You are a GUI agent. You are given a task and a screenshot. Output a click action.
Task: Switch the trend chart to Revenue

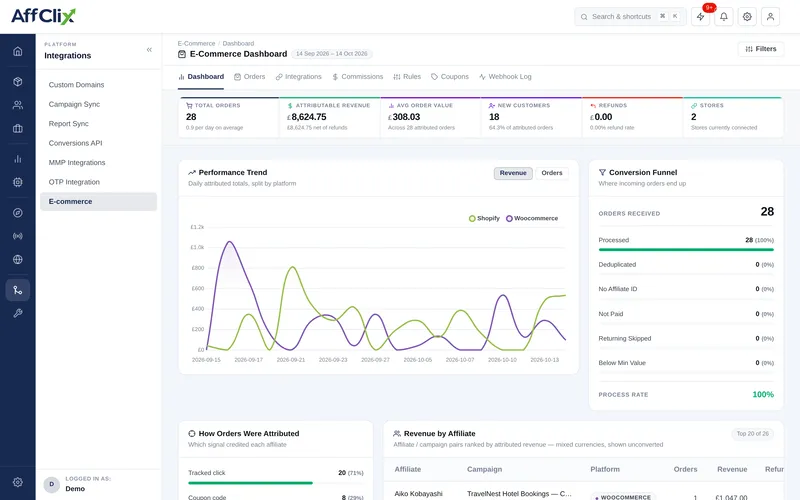pyautogui.click(x=513, y=173)
